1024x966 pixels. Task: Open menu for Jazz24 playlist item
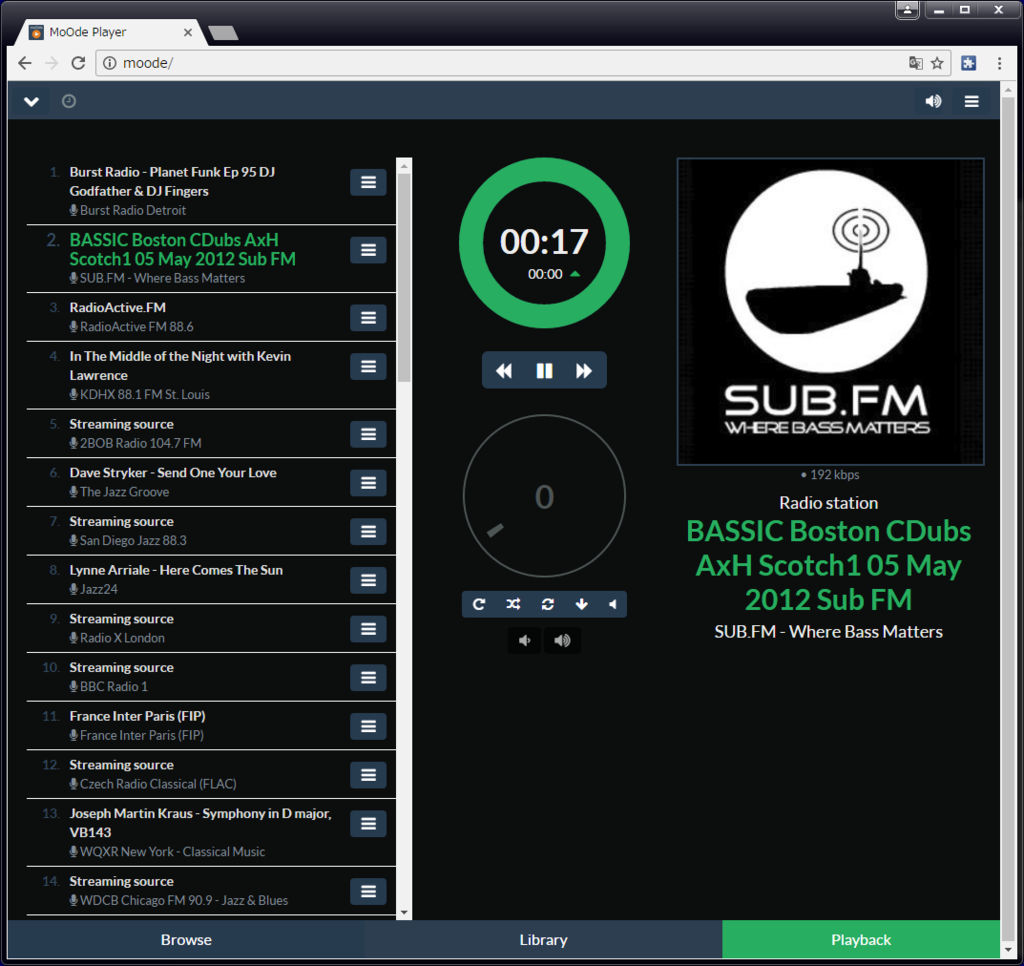tap(368, 581)
